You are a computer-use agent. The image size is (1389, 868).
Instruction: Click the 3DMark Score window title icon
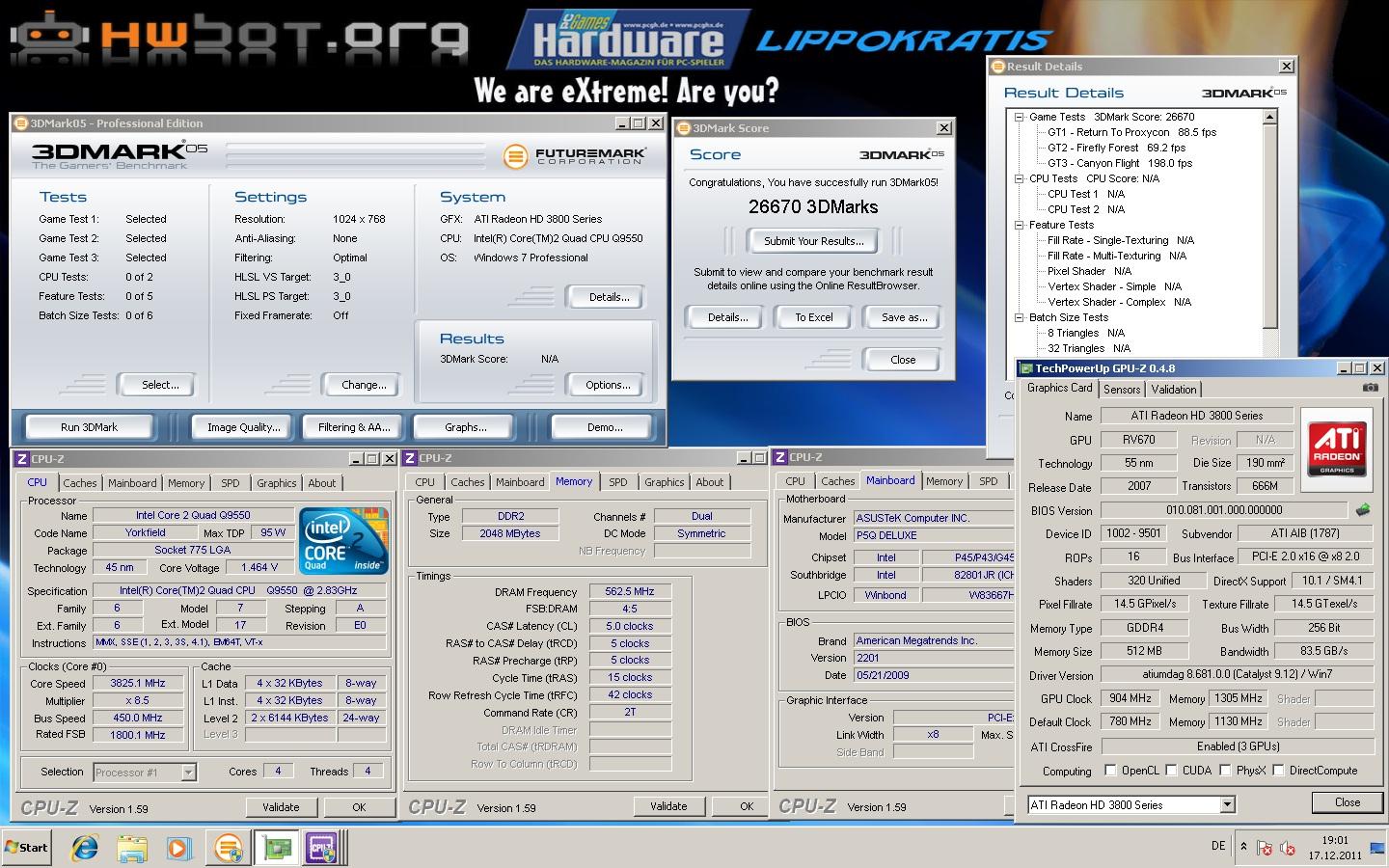pyautogui.click(x=683, y=128)
